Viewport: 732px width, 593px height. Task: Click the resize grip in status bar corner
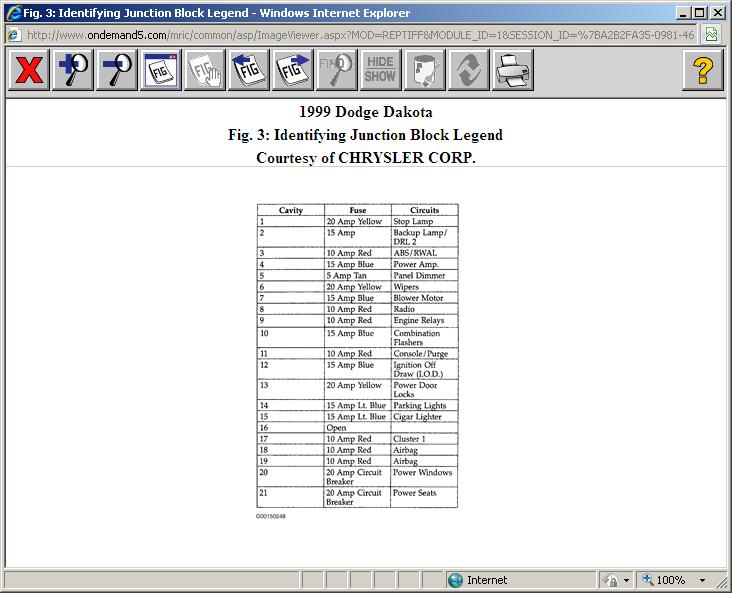[722, 580]
